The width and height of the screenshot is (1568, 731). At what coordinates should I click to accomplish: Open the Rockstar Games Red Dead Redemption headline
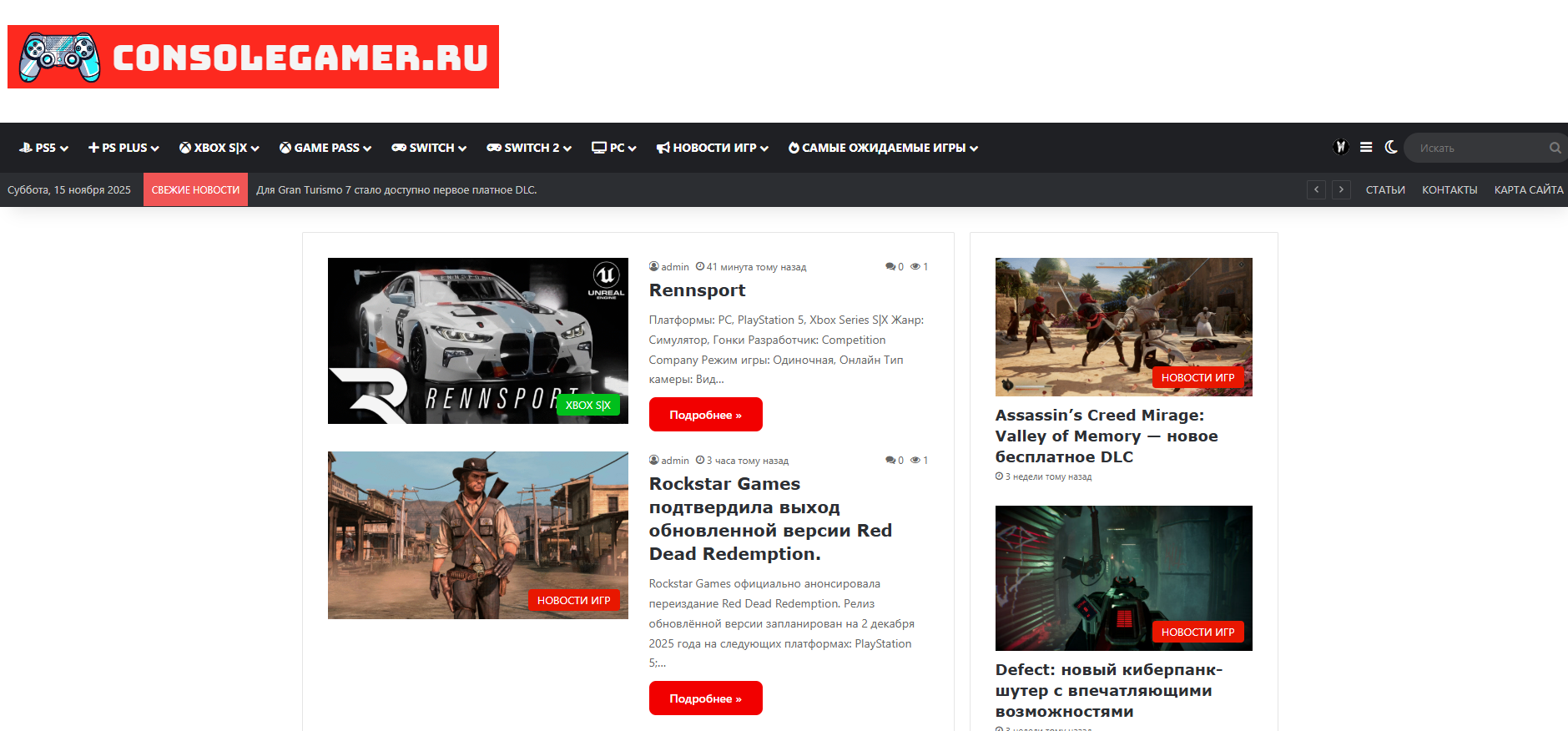[770, 518]
